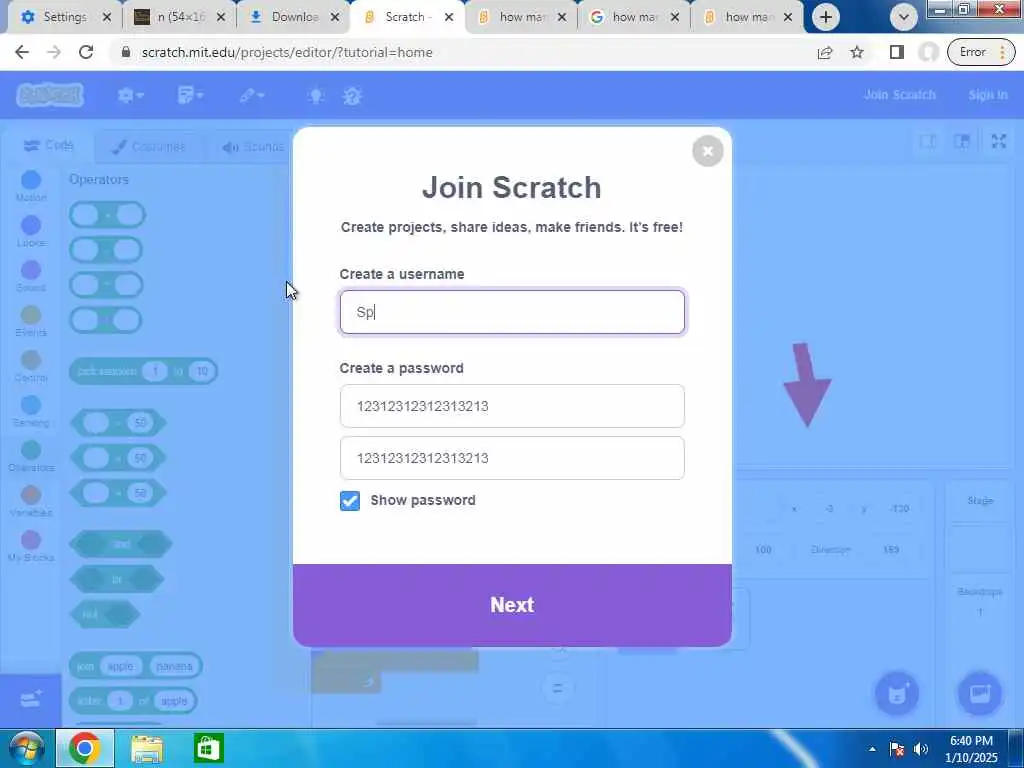Click the Next button
This screenshot has height=768, width=1024.
[x=512, y=605]
